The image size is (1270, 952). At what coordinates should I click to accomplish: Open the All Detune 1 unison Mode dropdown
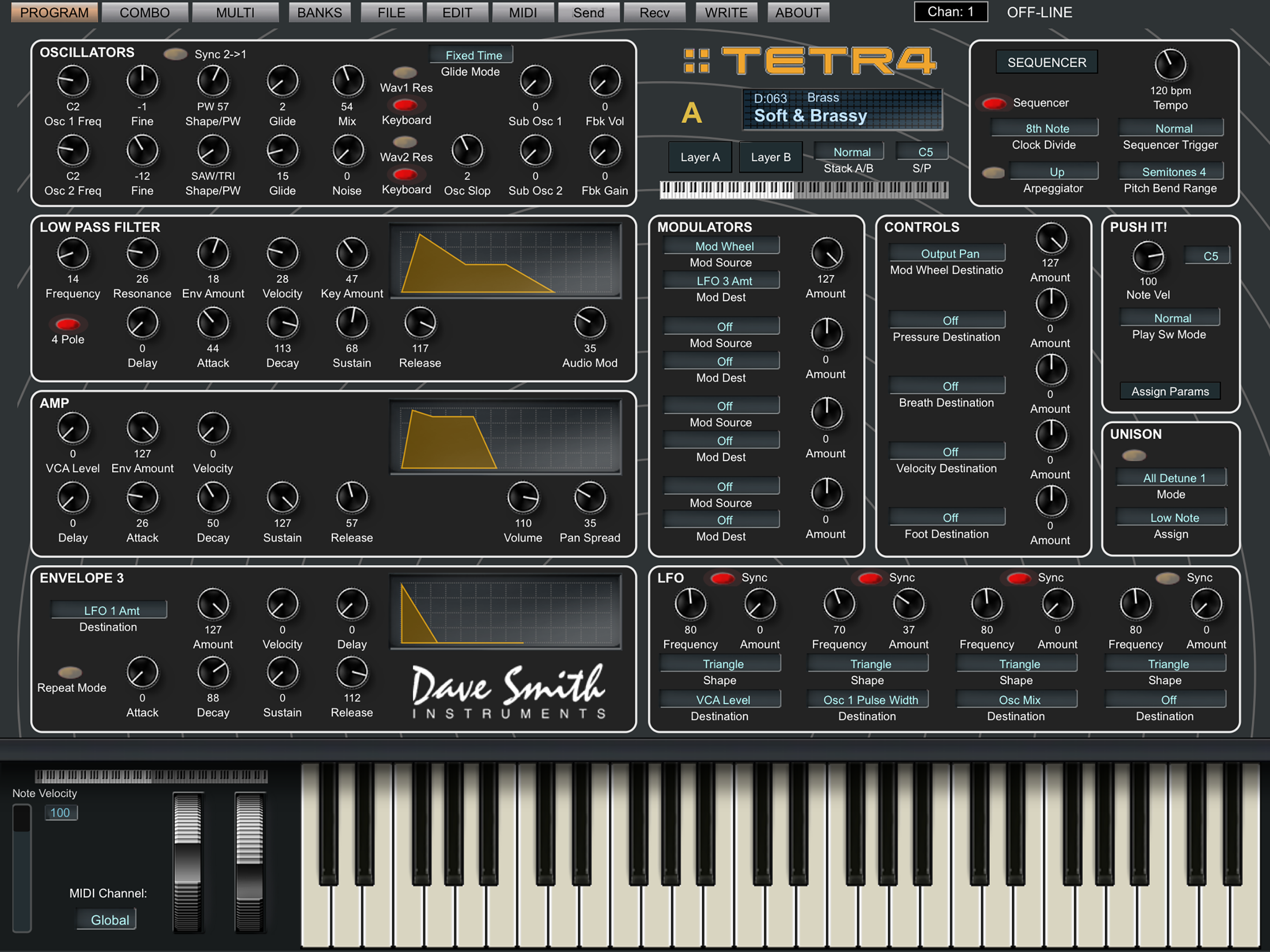click(1172, 478)
